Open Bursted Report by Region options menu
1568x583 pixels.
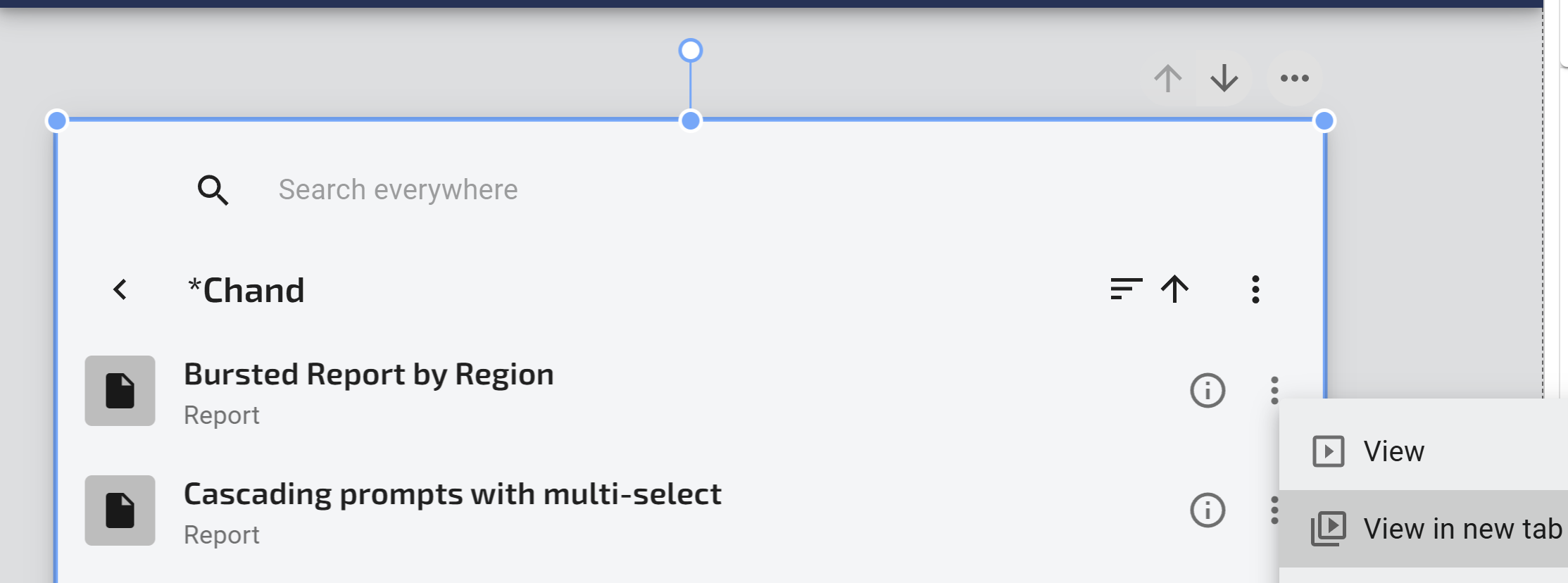(1274, 390)
